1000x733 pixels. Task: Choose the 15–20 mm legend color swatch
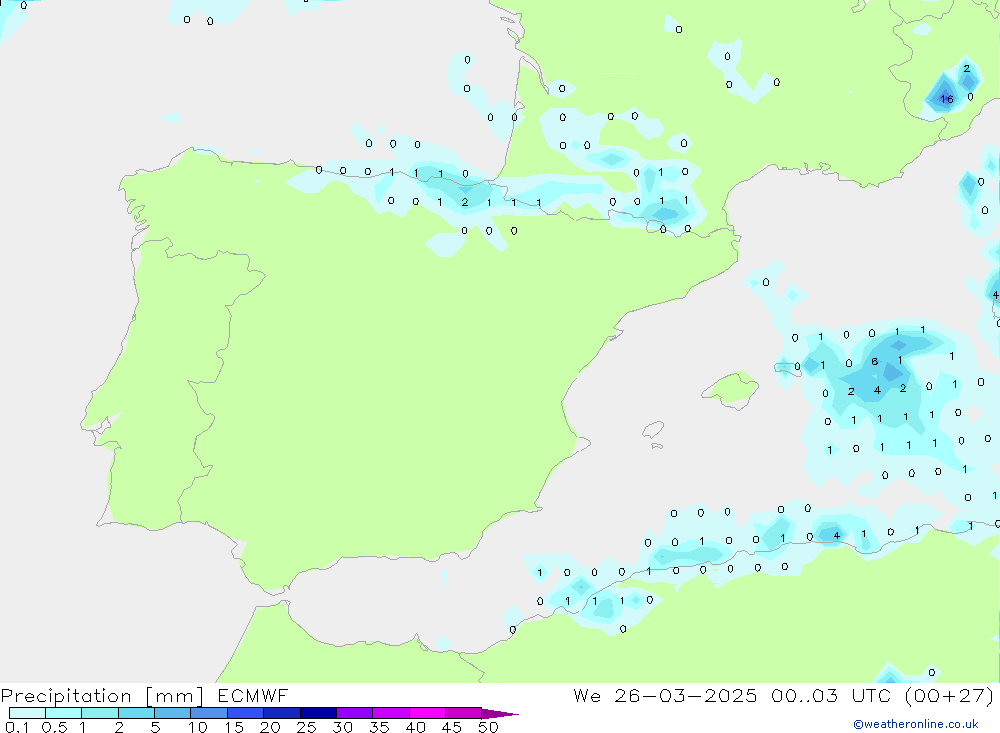245,713
